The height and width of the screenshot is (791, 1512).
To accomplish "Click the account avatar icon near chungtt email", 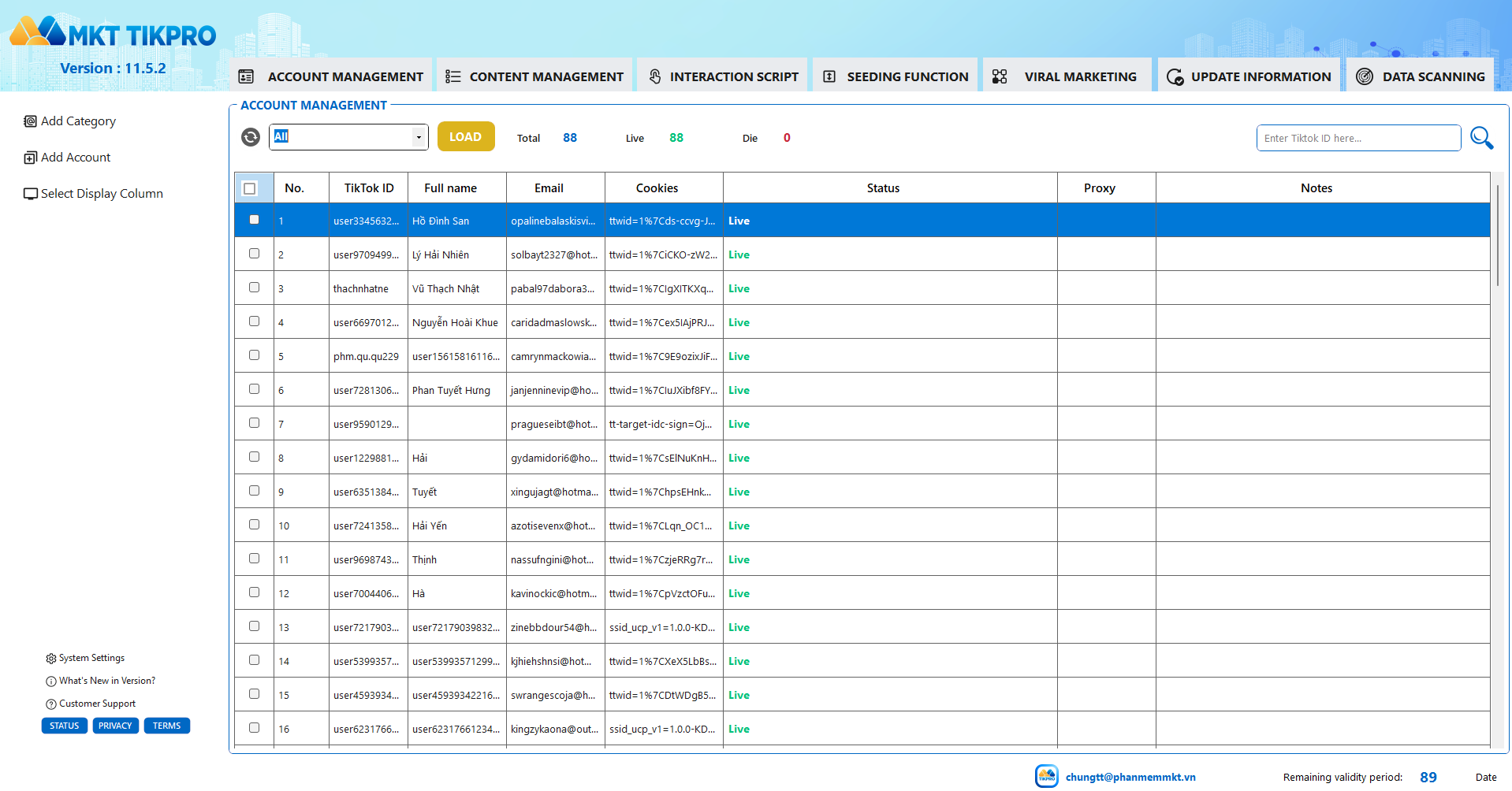I will [1047, 776].
